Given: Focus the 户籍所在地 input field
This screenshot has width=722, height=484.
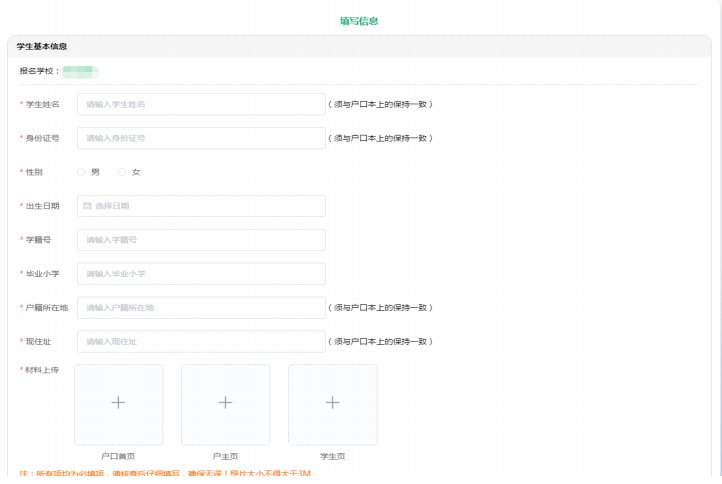Looking at the screenshot, I should coord(201,308).
